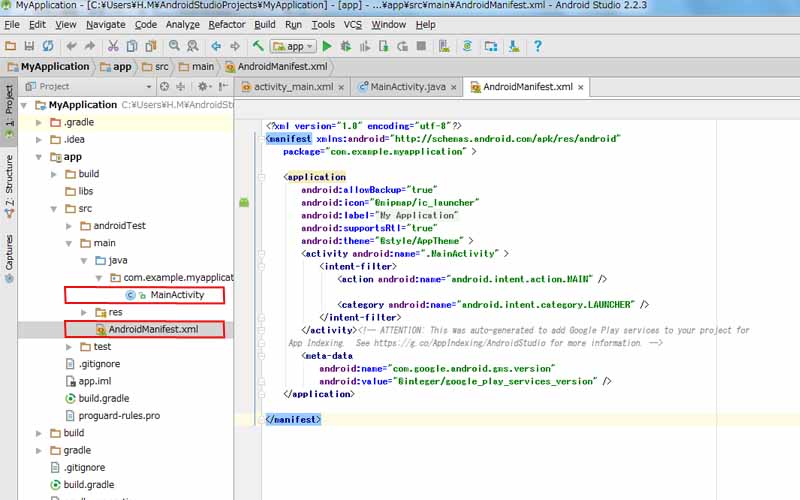Click the Sync Gradle project icon
This screenshot has width=800, height=500.
tap(467, 46)
